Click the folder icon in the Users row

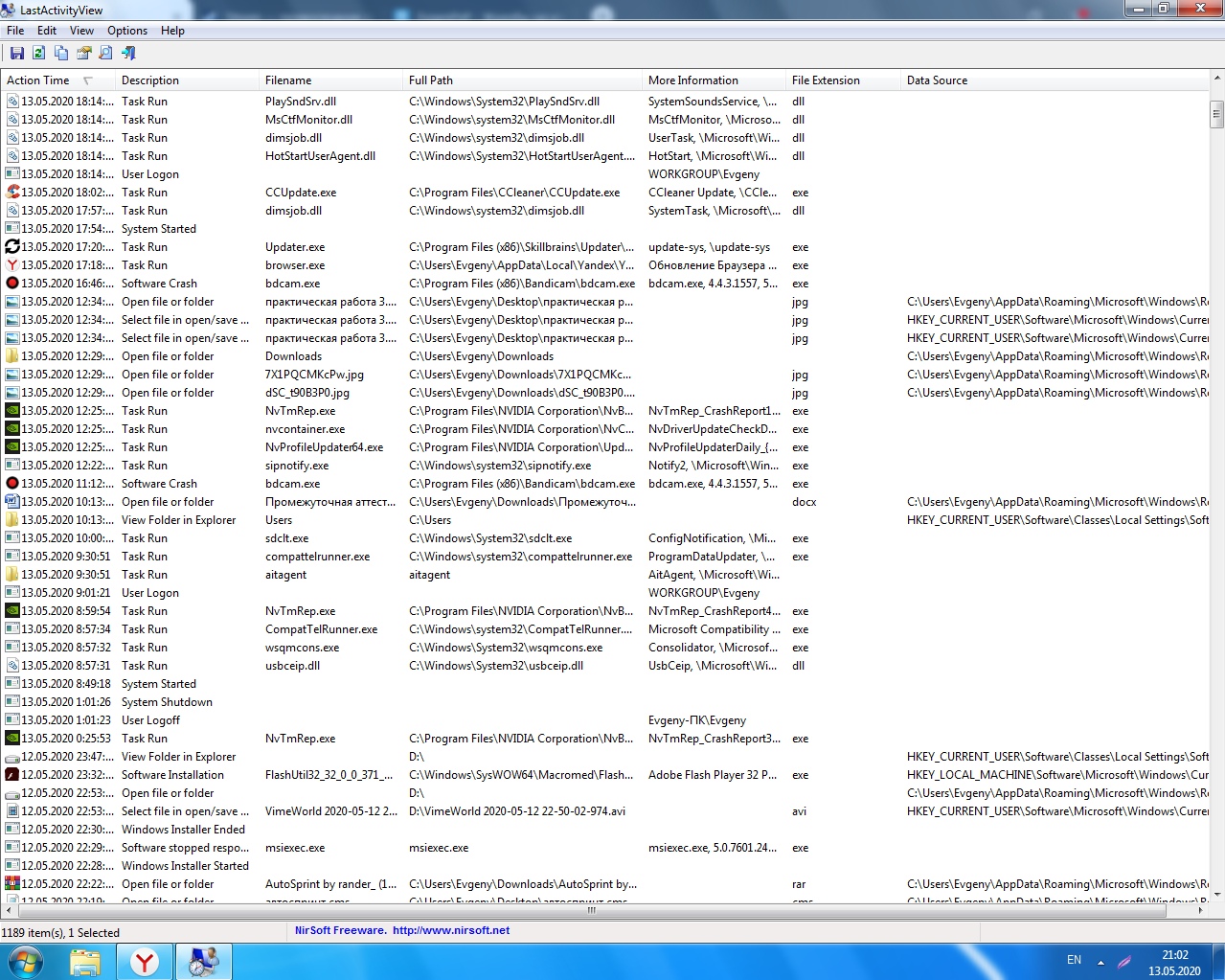click(x=12, y=520)
